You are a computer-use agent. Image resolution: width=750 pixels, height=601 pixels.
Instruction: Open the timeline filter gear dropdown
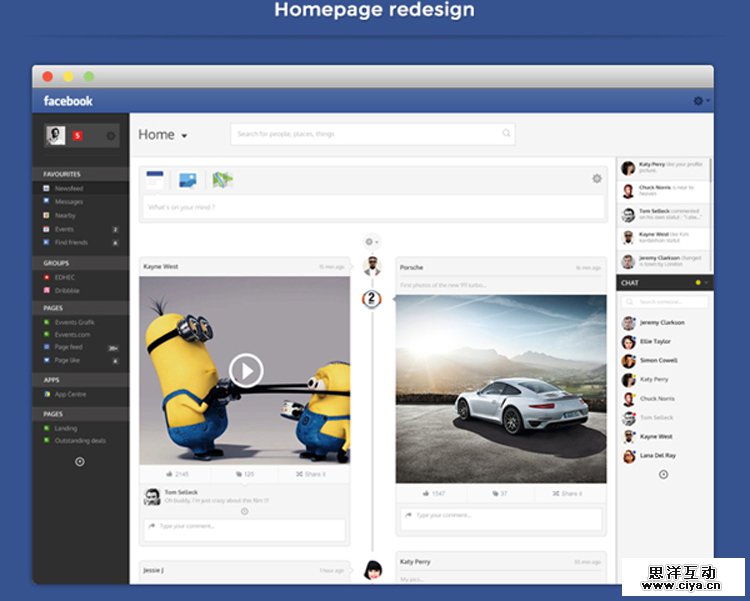click(372, 242)
